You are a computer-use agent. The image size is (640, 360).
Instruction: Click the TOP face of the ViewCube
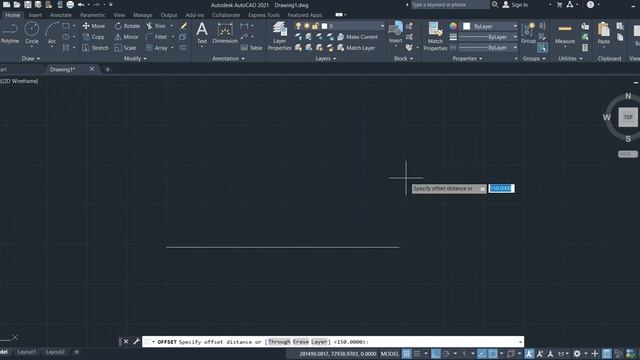click(x=628, y=117)
